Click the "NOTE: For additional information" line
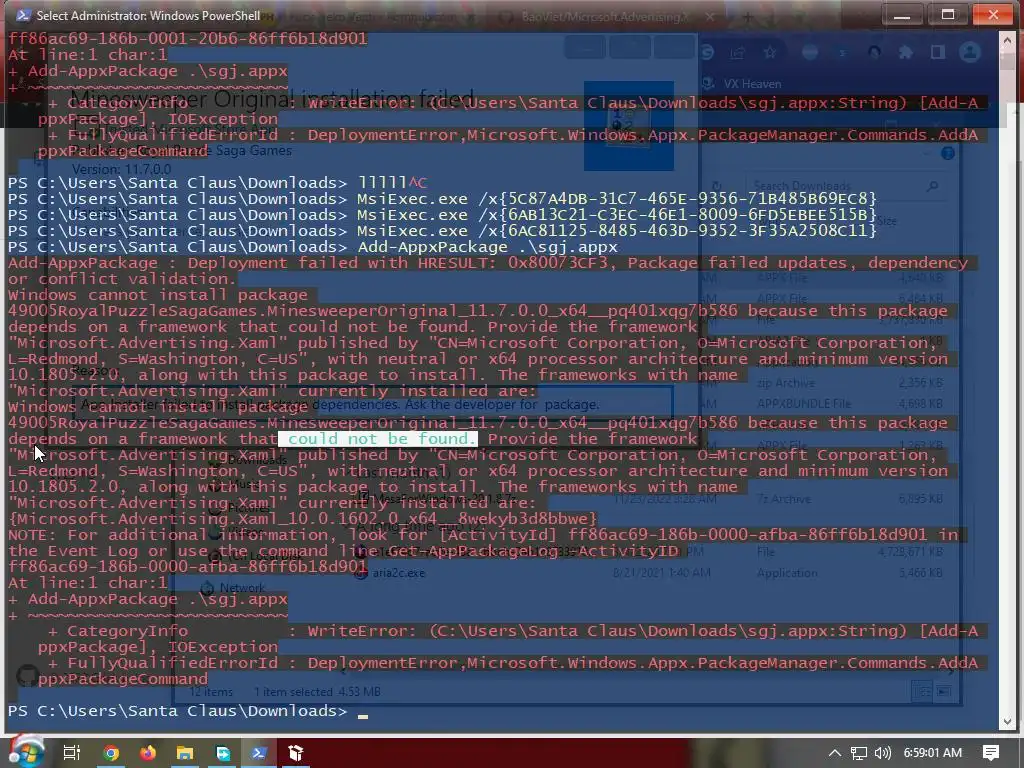The height and width of the screenshot is (768, 1024). [483, 534]
